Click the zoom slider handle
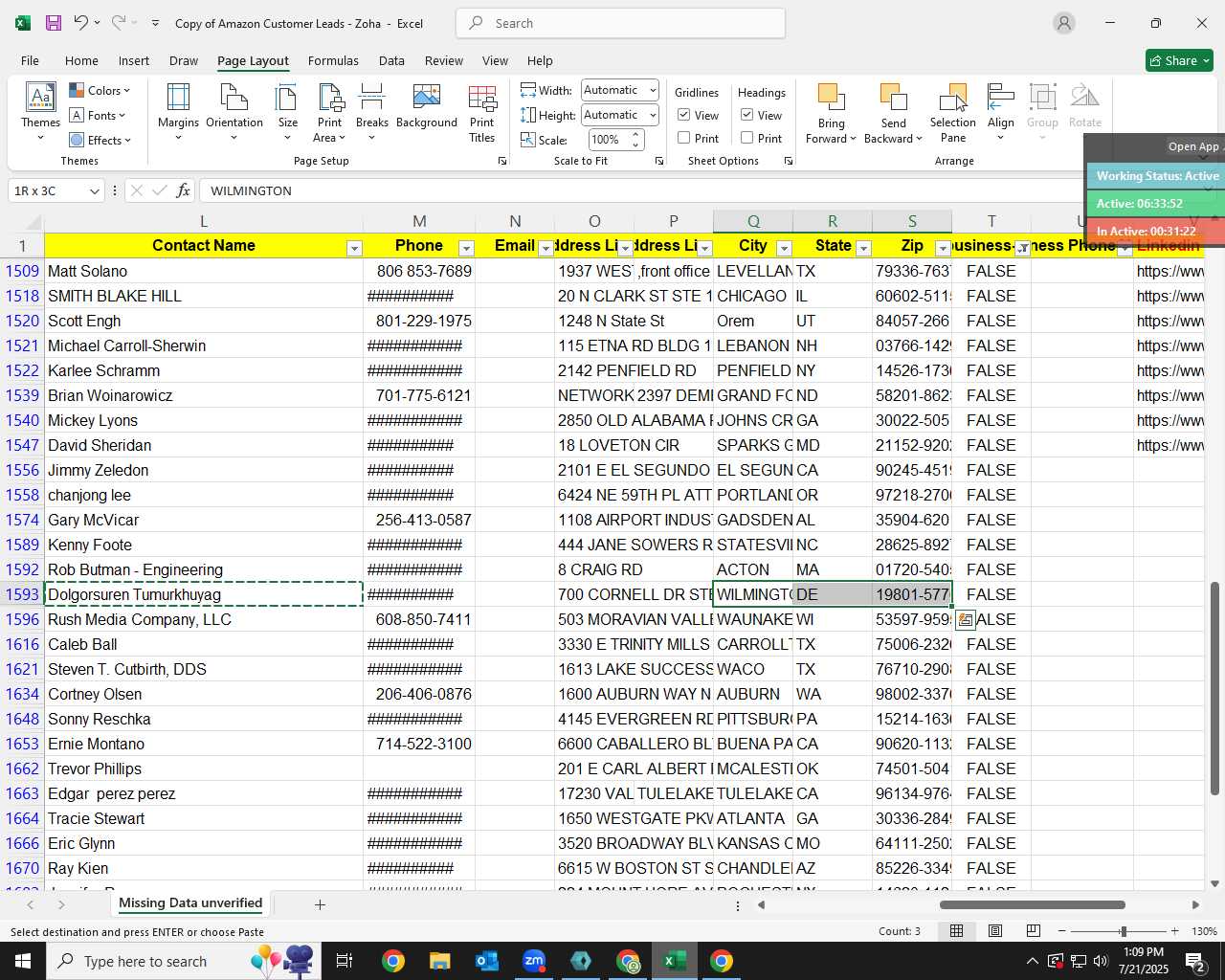The width and height of the screenshot is (1225, 980). [1123, 931]
